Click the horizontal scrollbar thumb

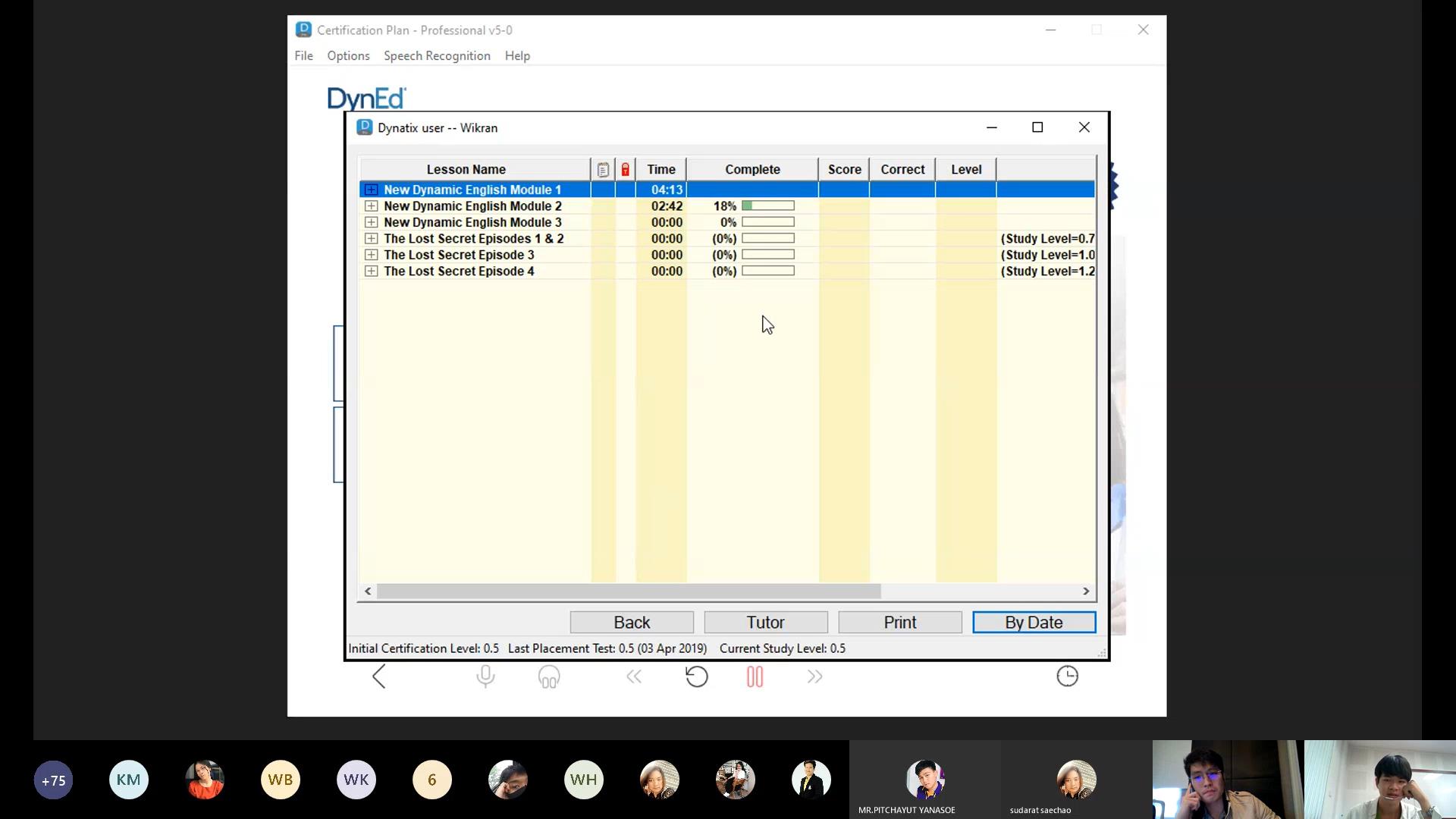click(x=629, y=591)
